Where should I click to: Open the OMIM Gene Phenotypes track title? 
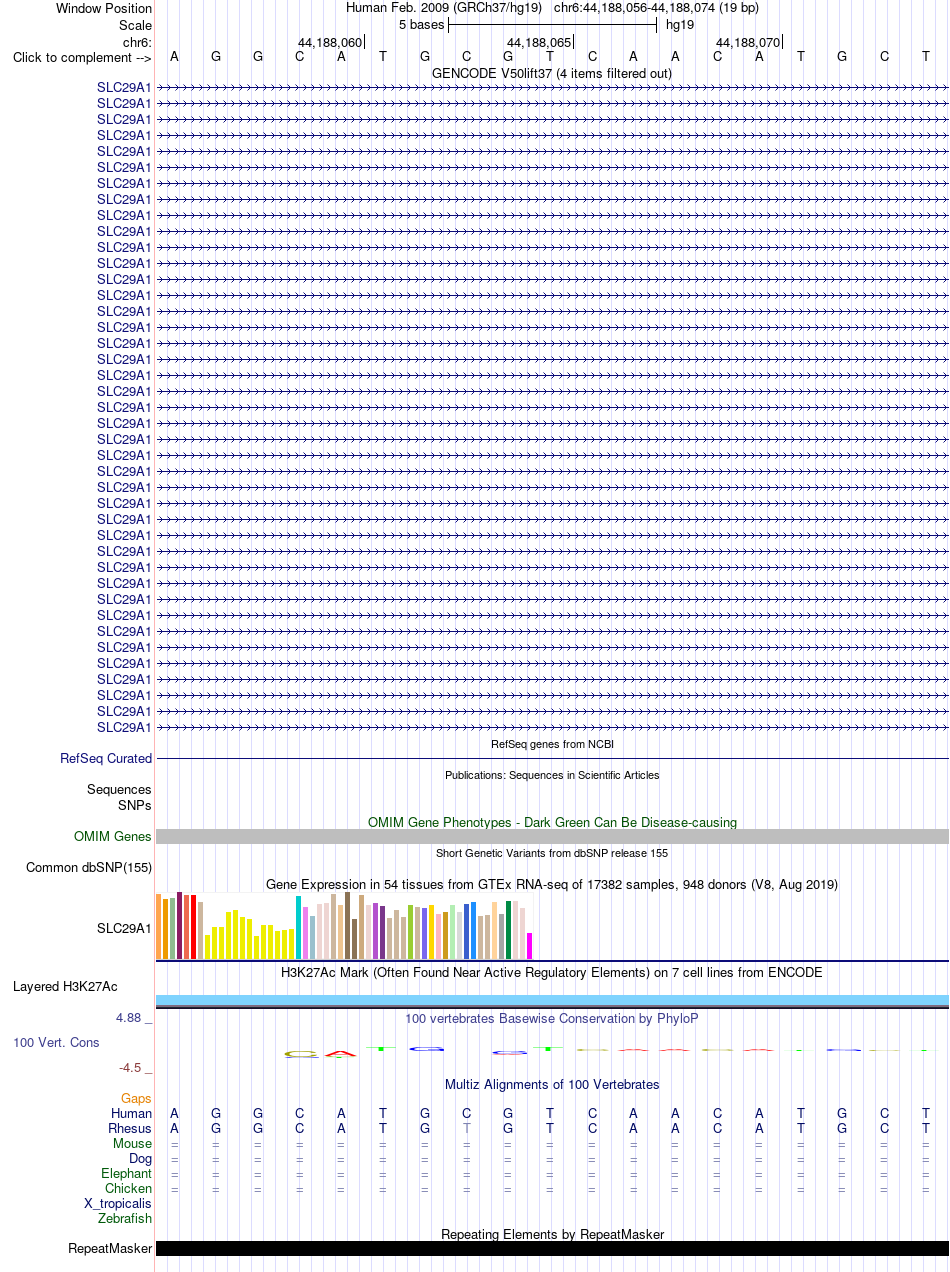pyautogui.click(x=552, y=822)
